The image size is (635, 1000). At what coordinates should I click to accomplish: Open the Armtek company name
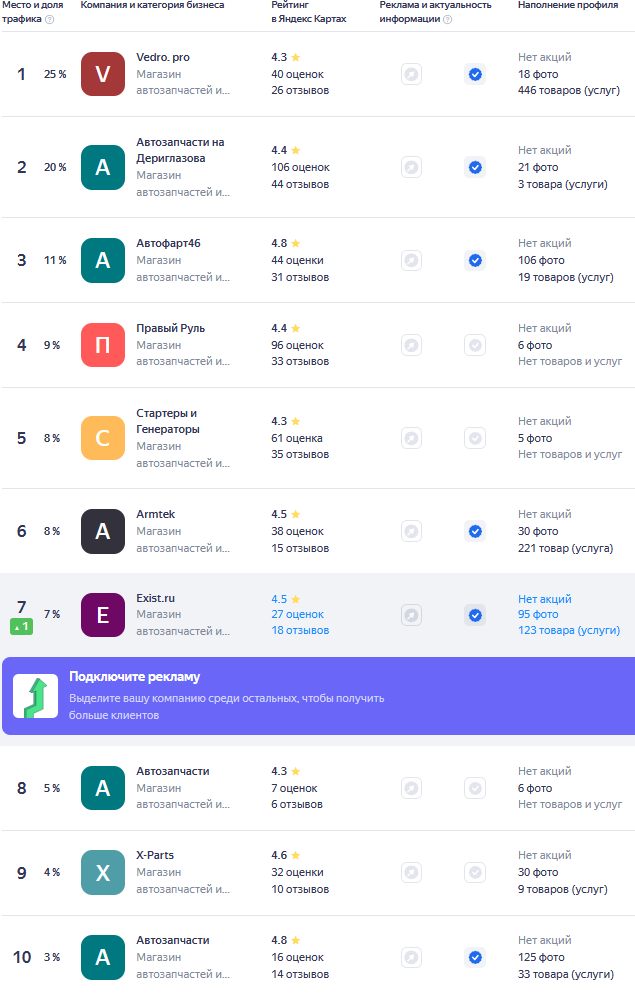tap(155, 514)
